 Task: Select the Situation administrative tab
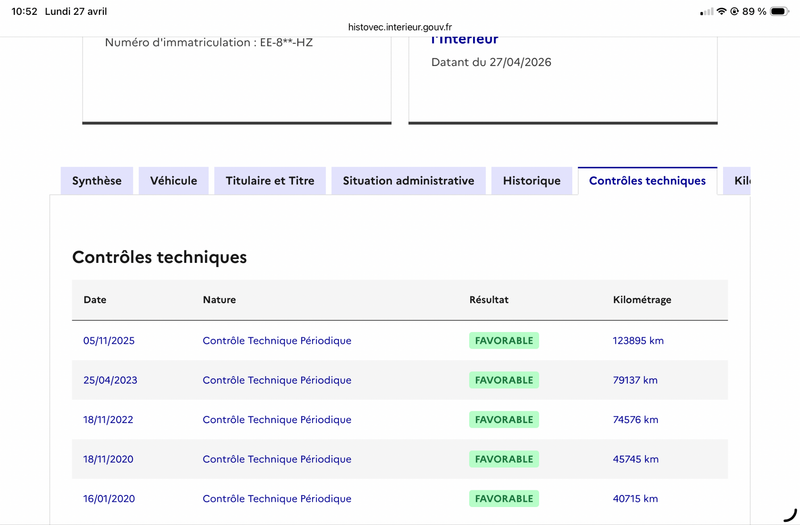pyautogui.click(x=409, y=181)
